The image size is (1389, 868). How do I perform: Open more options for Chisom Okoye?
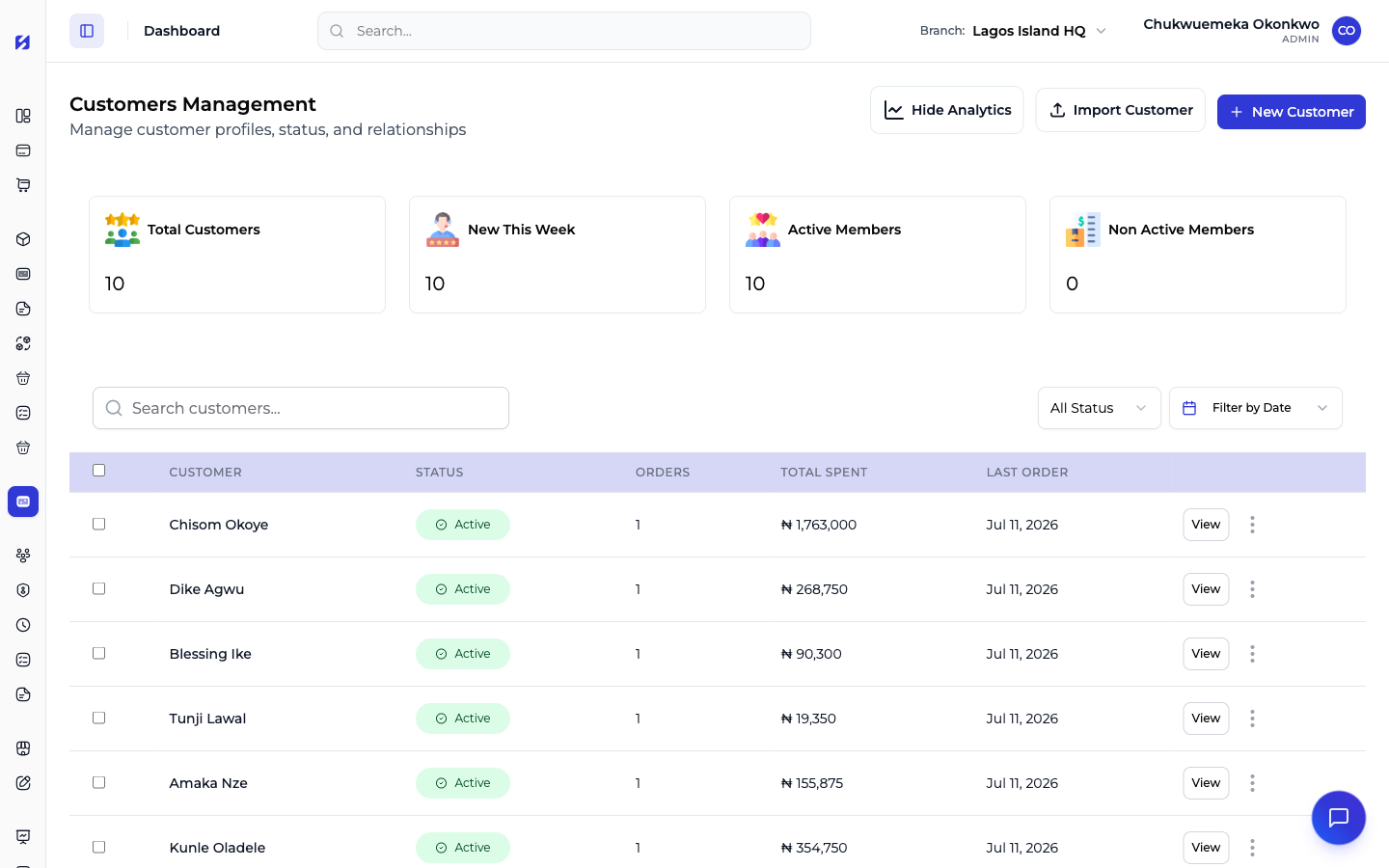[x=1252, y=525]
